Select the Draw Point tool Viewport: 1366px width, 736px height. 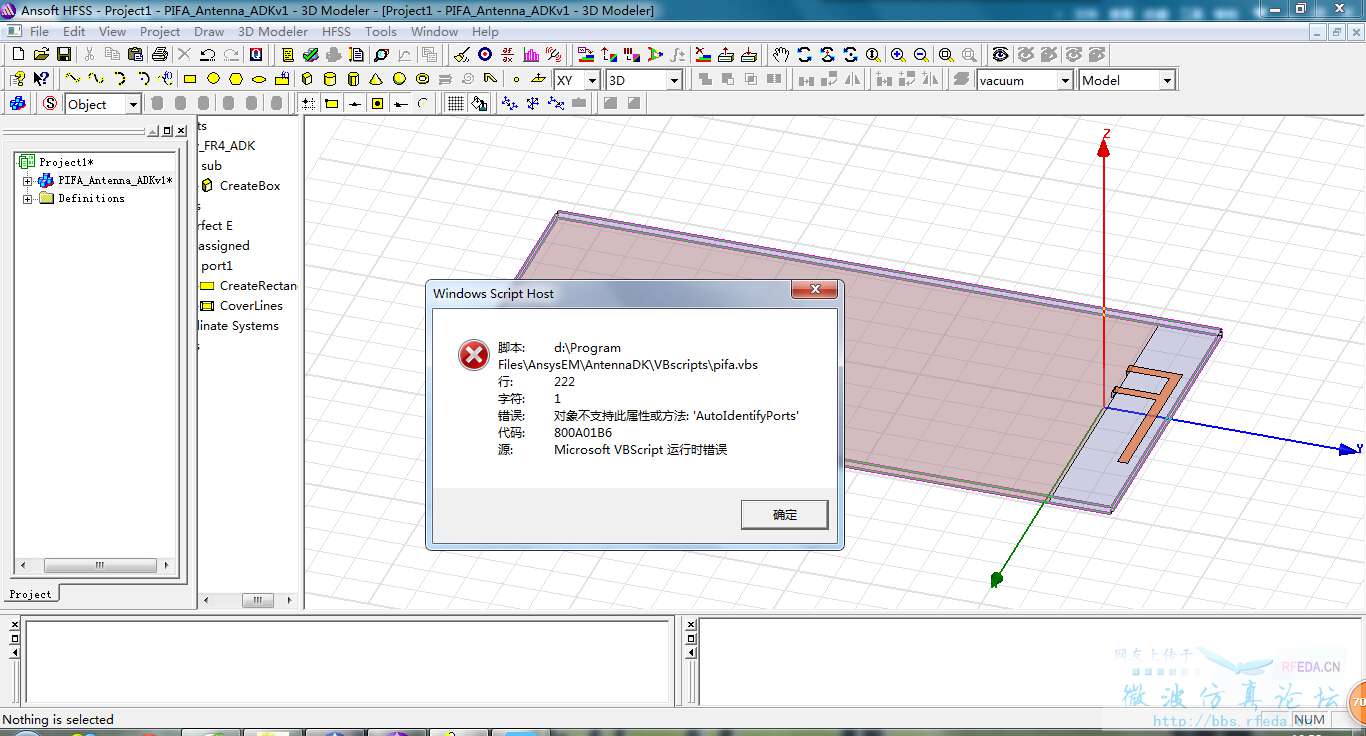point(516,79)
